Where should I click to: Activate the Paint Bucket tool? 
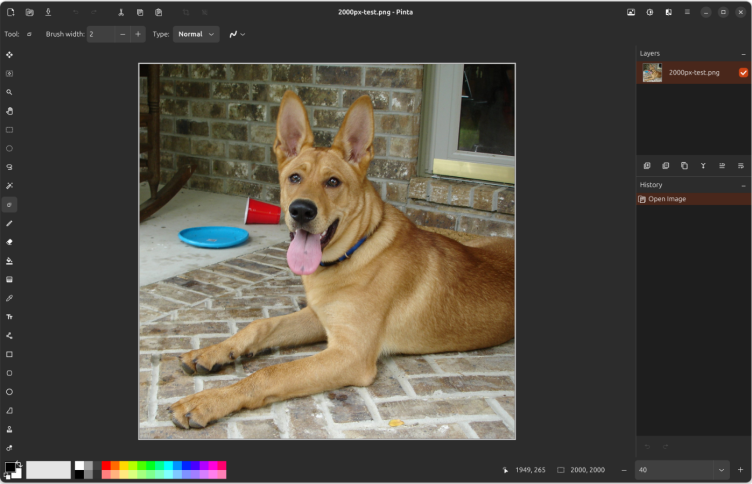tap(10, 261)
